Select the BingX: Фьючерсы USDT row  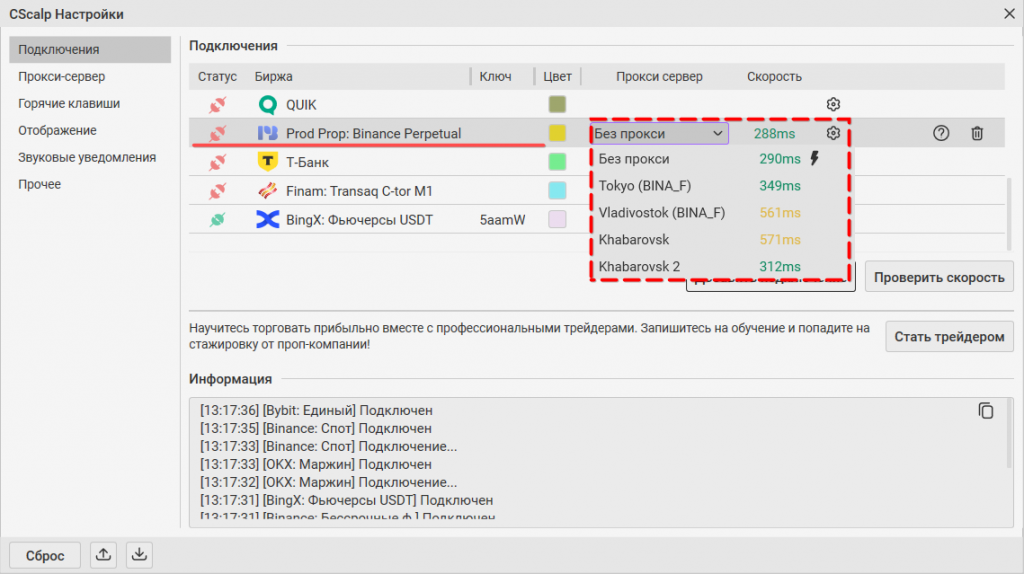click(359, 219)
